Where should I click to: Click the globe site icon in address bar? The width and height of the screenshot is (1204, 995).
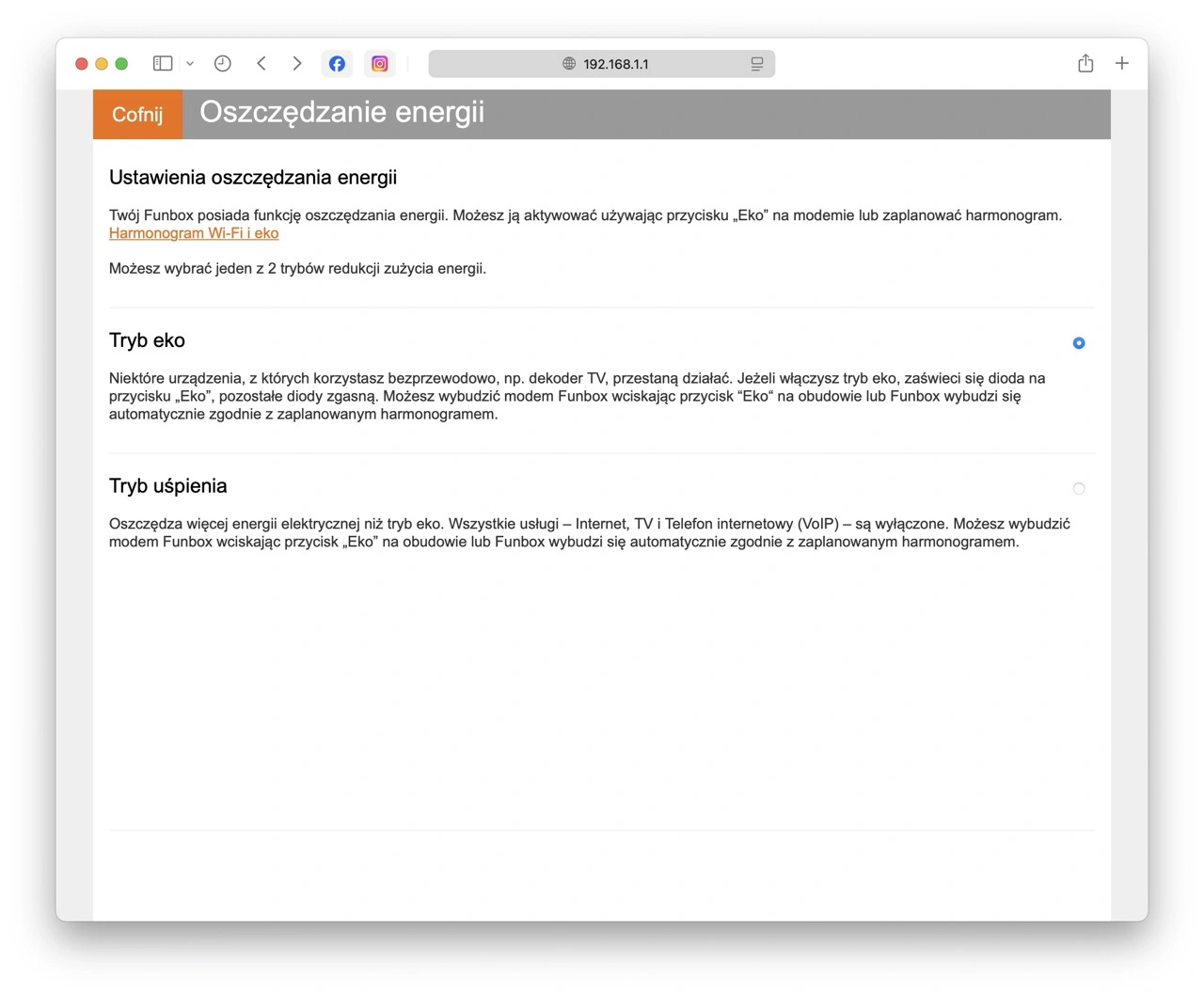click(x=569, y=64)
